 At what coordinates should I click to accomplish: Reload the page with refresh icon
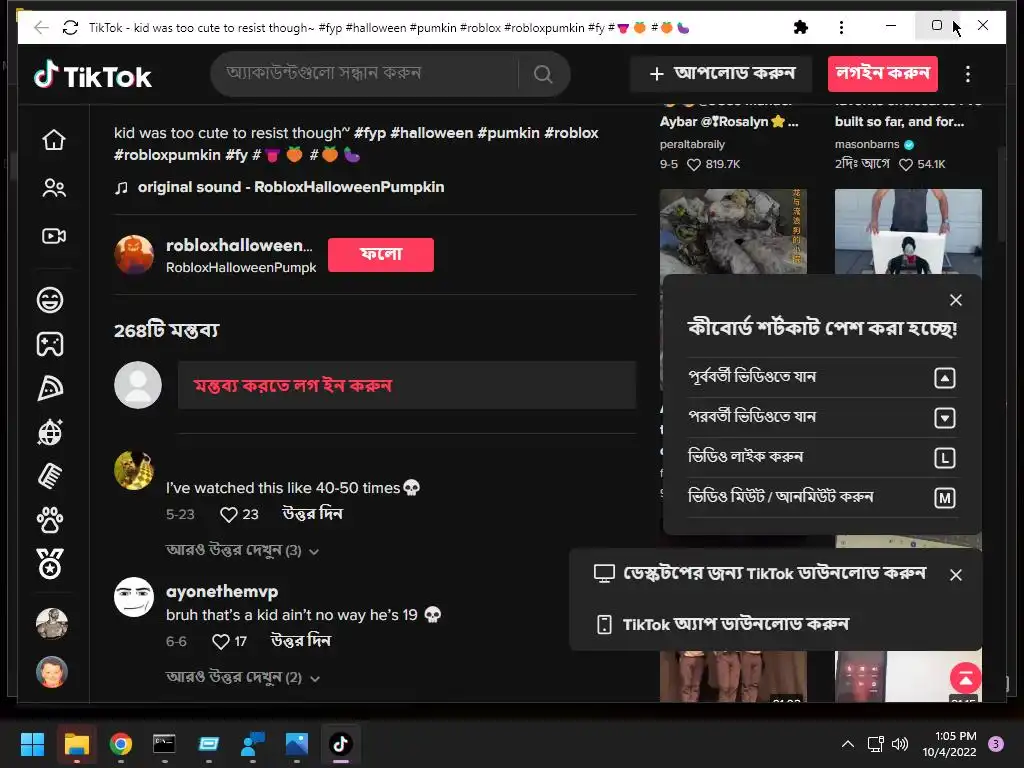[x=71, y=27]
